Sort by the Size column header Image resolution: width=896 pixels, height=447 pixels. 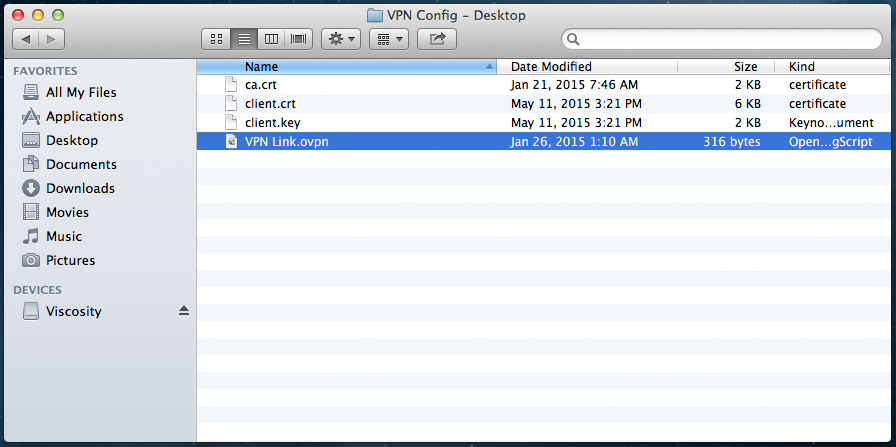tap(726, 66)
